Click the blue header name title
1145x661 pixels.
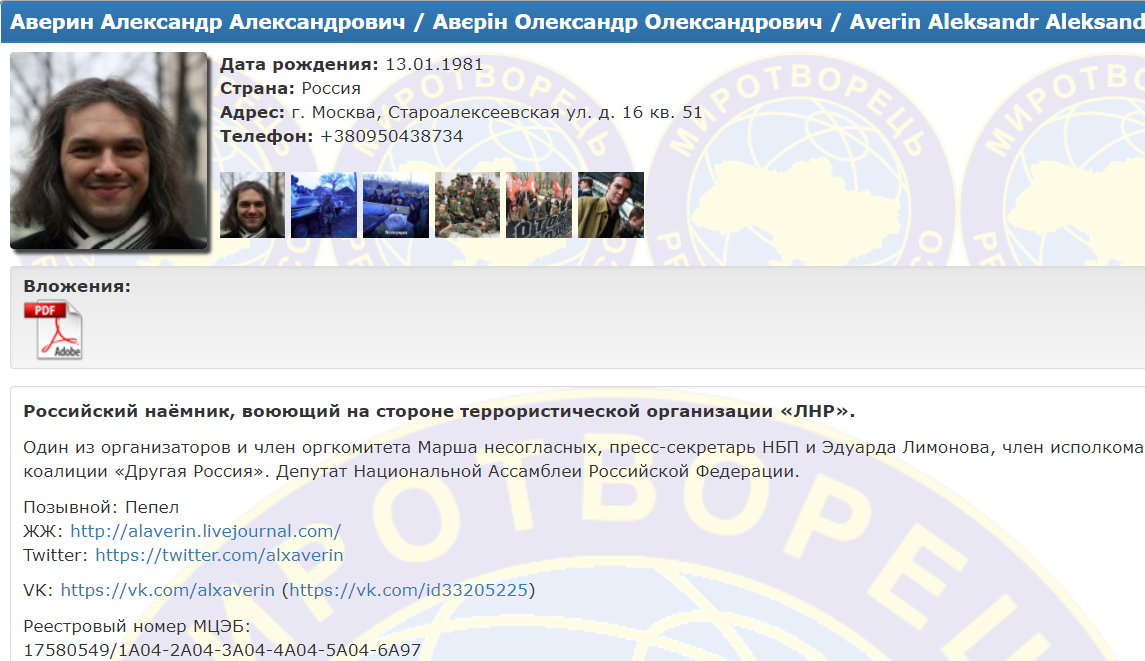[x=577, y=22]
